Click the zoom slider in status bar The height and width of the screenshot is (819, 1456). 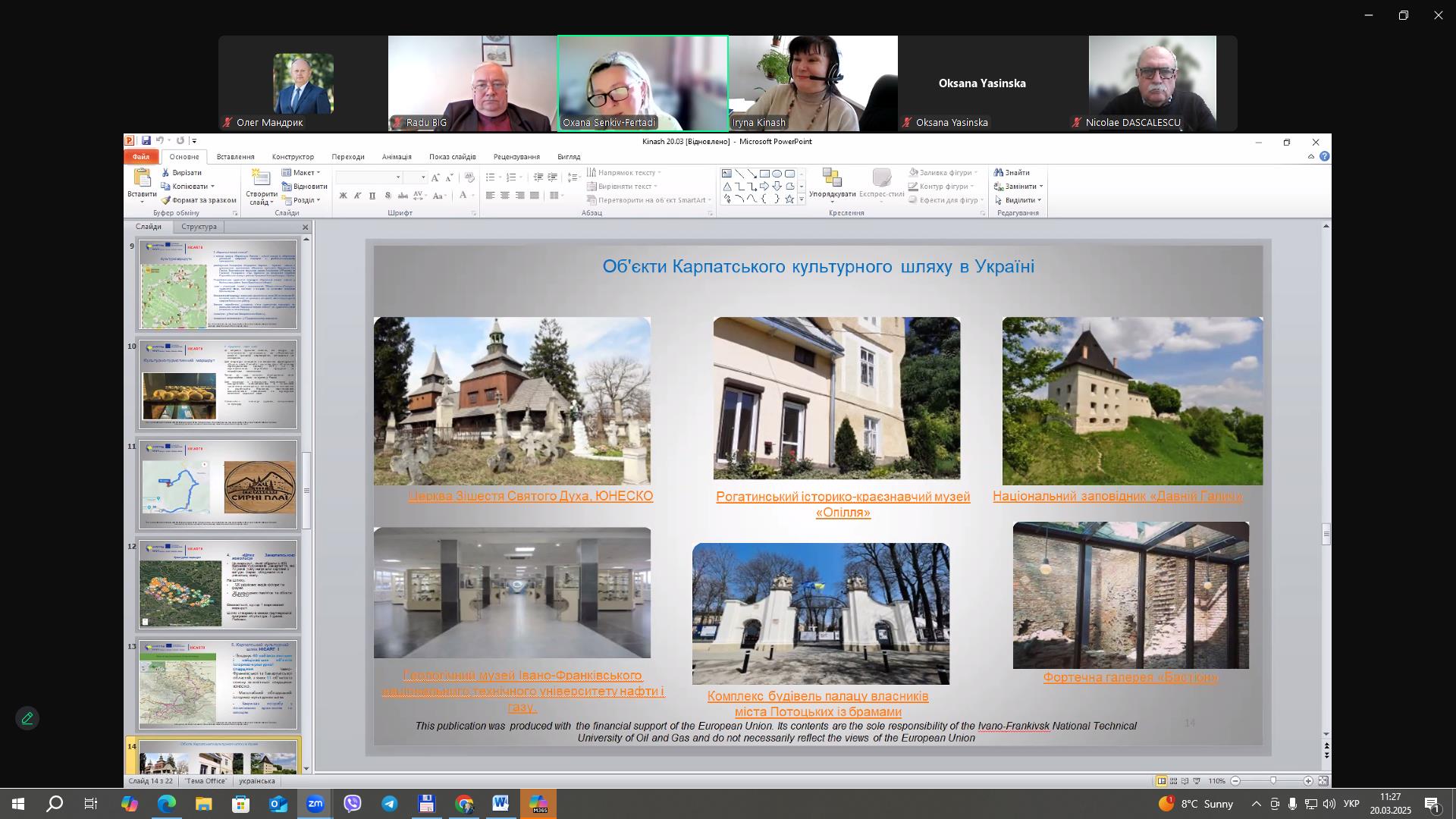(x=1272, y=781)
